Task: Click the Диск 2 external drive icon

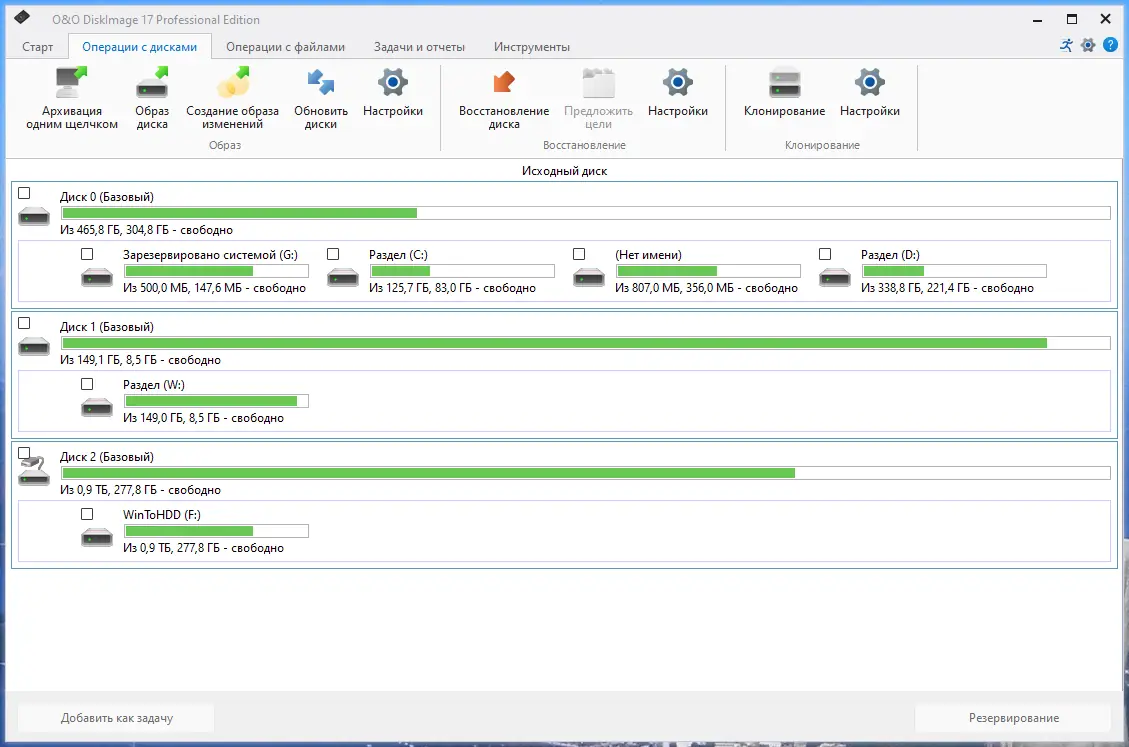Action: [34, 472]
